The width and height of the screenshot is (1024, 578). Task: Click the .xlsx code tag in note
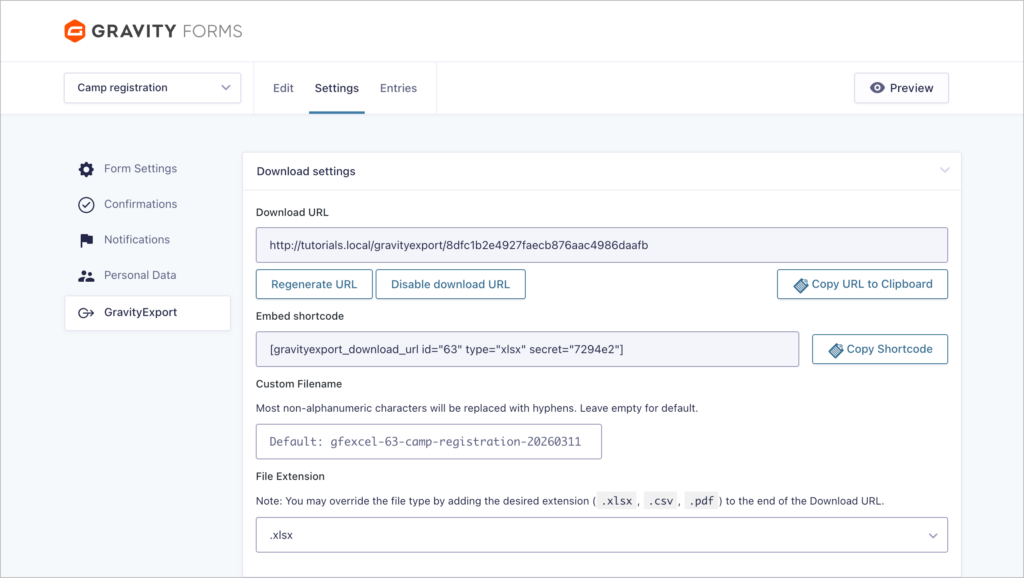(x=616, y=501)
